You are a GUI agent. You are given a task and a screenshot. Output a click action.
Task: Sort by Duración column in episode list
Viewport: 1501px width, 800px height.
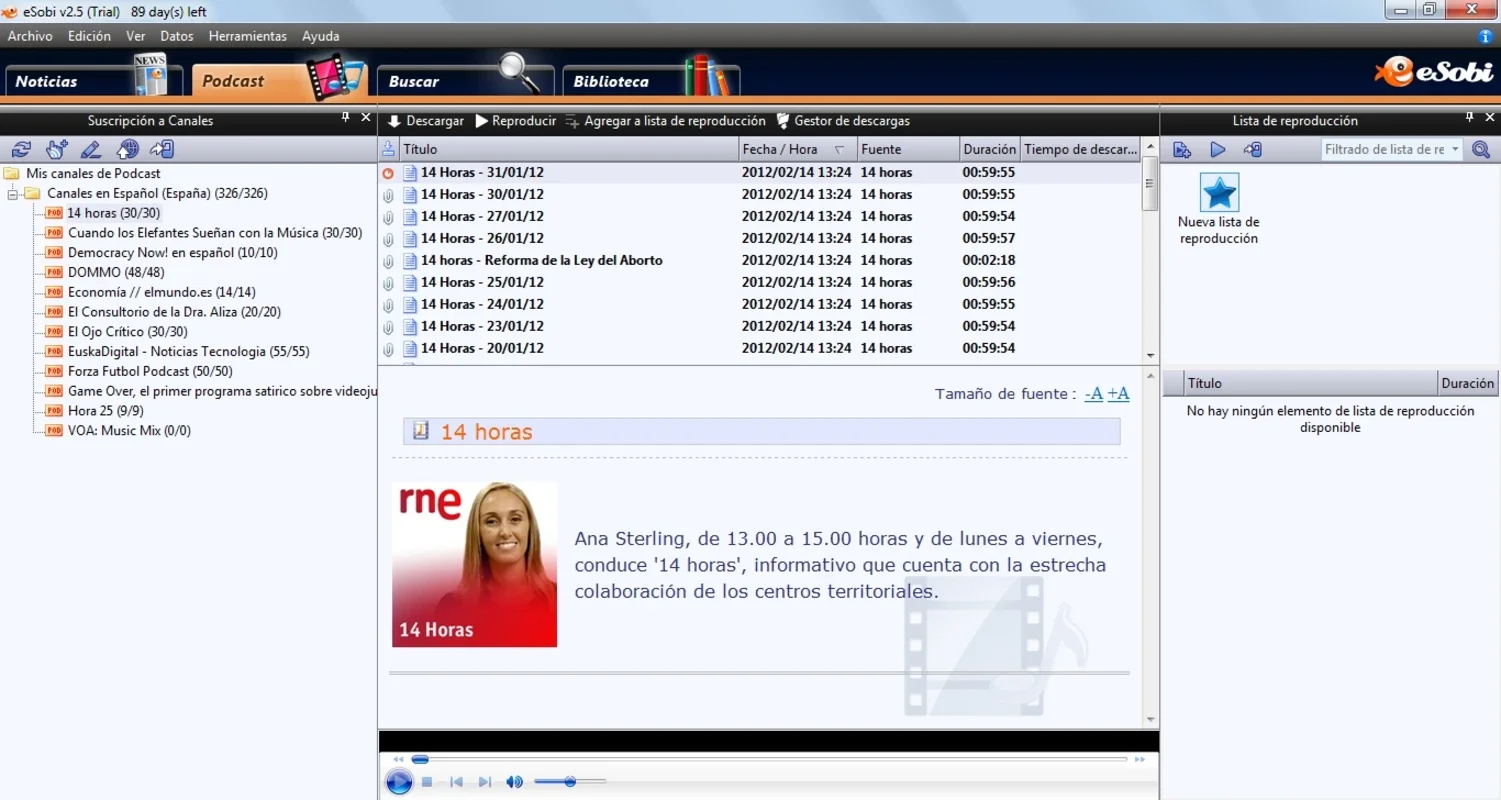989,149
